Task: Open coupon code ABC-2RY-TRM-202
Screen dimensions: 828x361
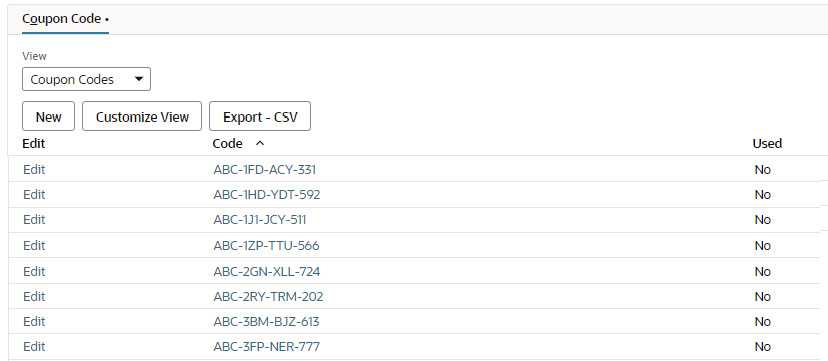Action: click(x=268, y=297)
